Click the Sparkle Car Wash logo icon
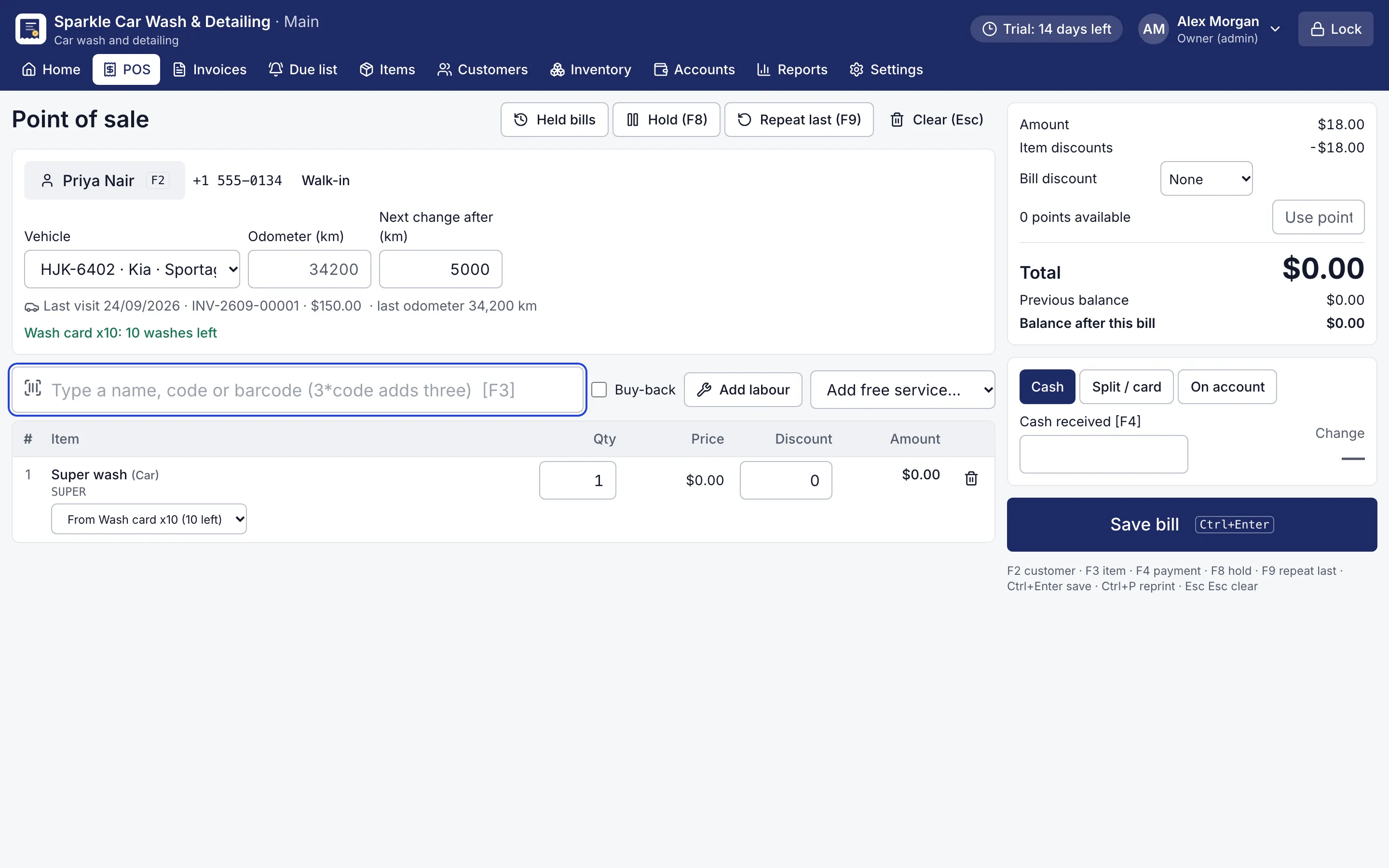Viewport: 1389px width, 868px height. [x=30, y=29]
